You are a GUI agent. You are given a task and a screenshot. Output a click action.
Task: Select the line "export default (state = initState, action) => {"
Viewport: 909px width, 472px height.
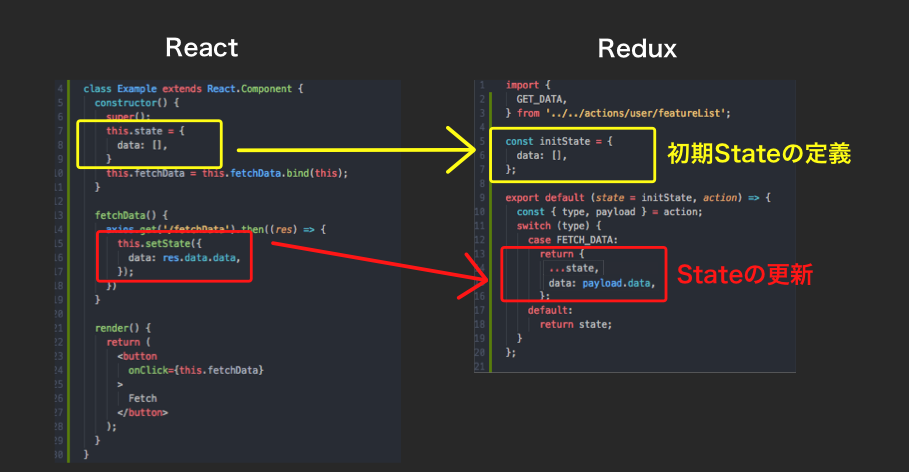[x=638, y=198]
